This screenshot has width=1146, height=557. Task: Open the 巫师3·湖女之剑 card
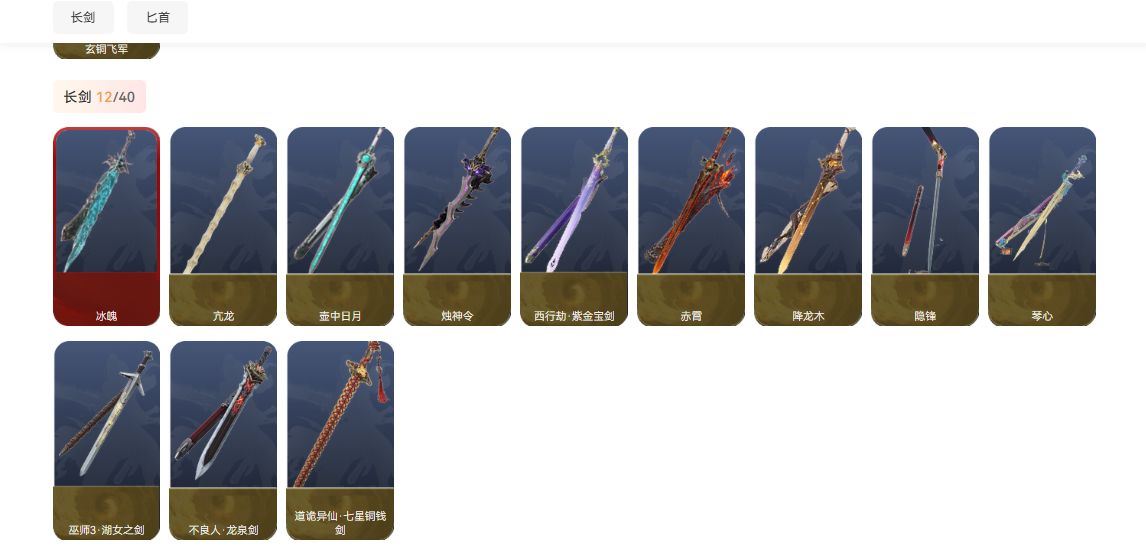[x=107, y=440]
